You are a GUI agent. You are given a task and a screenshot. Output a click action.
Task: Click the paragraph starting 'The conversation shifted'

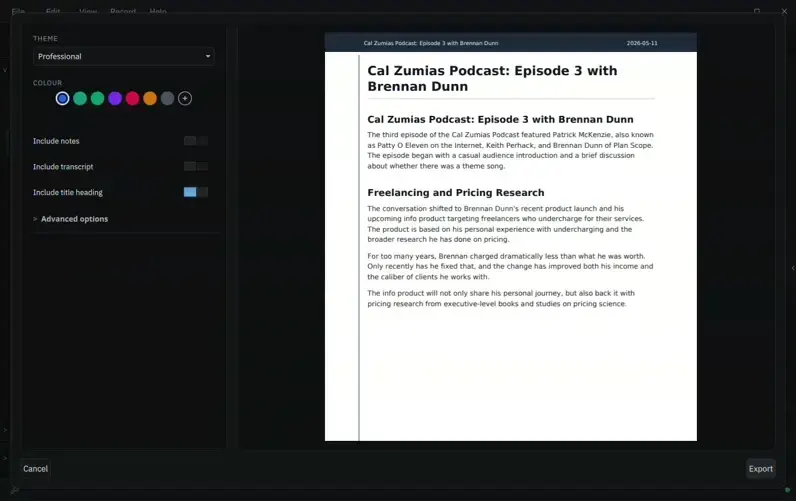[506, 224]
